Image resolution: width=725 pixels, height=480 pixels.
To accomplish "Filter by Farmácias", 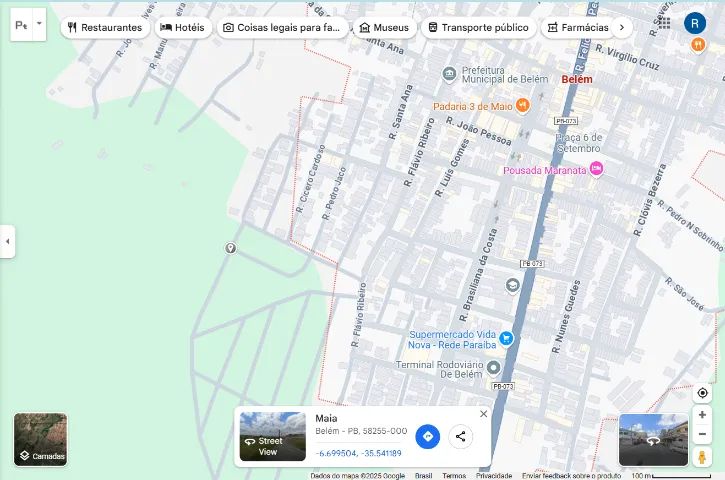I will click(579, 27).
